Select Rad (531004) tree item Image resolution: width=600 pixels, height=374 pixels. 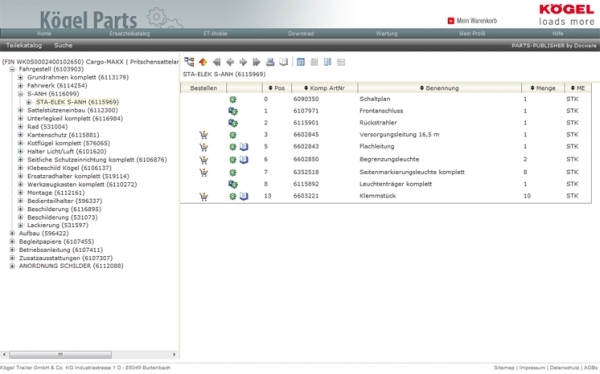[47, 127]
